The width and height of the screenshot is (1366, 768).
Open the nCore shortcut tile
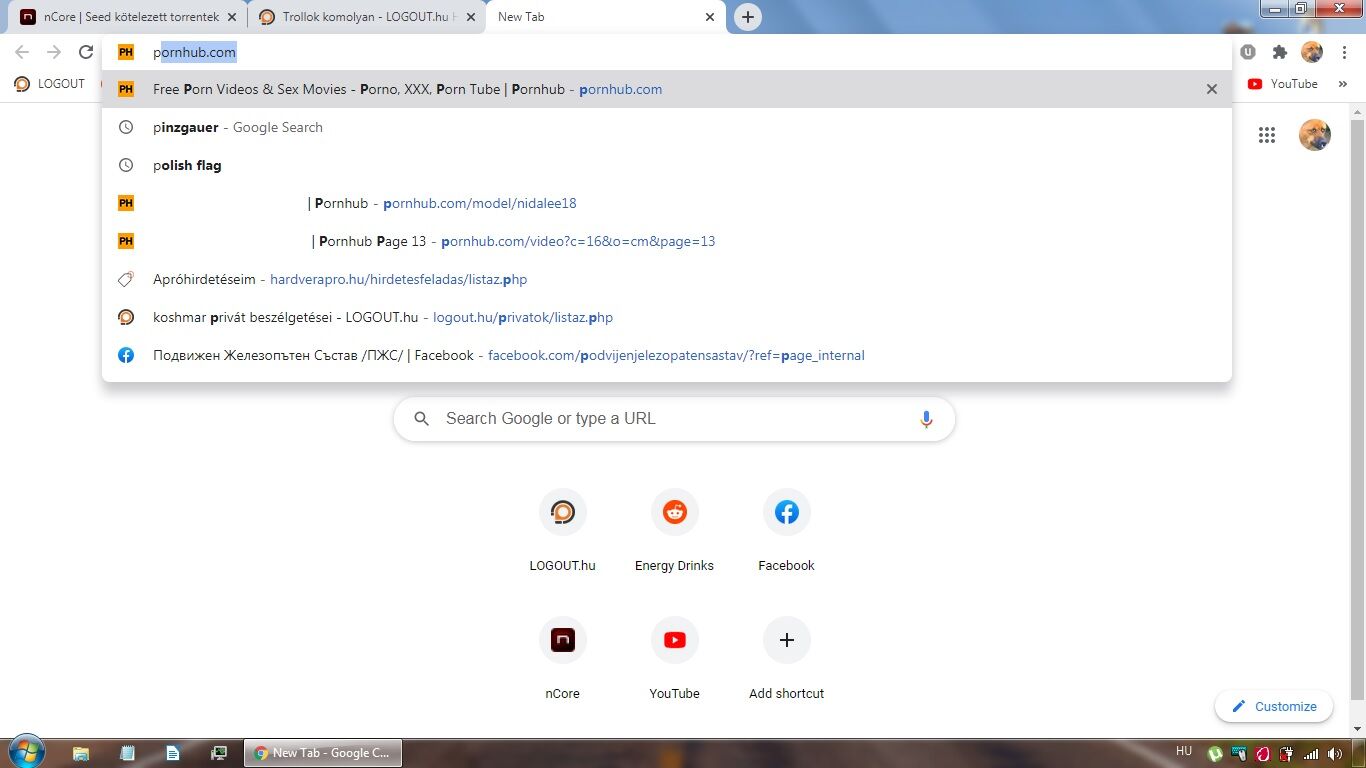562,659
